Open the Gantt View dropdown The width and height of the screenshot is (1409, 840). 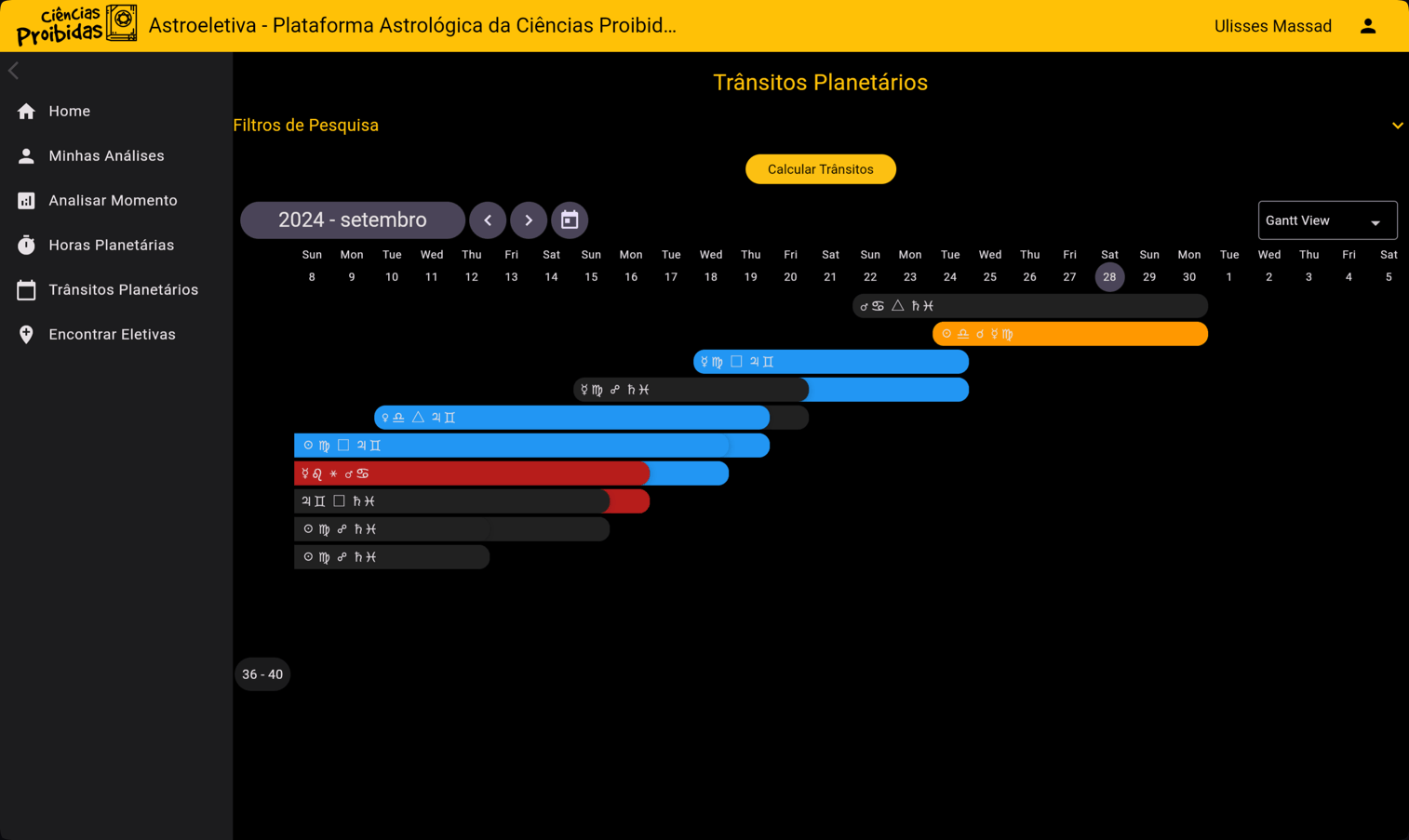tap(1326, 220)
